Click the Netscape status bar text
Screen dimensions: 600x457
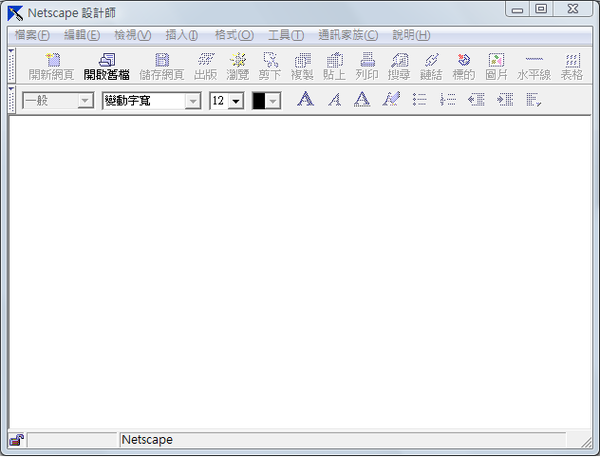point(147,440)
